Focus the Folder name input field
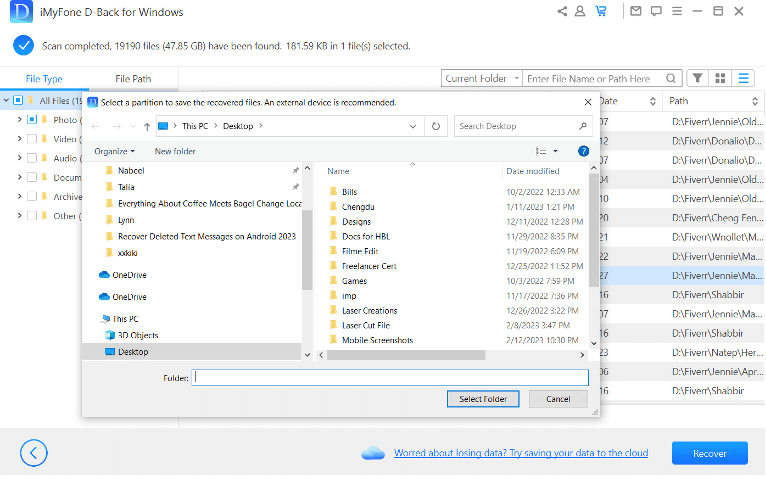The image size is (766, 477). point(390,377)
